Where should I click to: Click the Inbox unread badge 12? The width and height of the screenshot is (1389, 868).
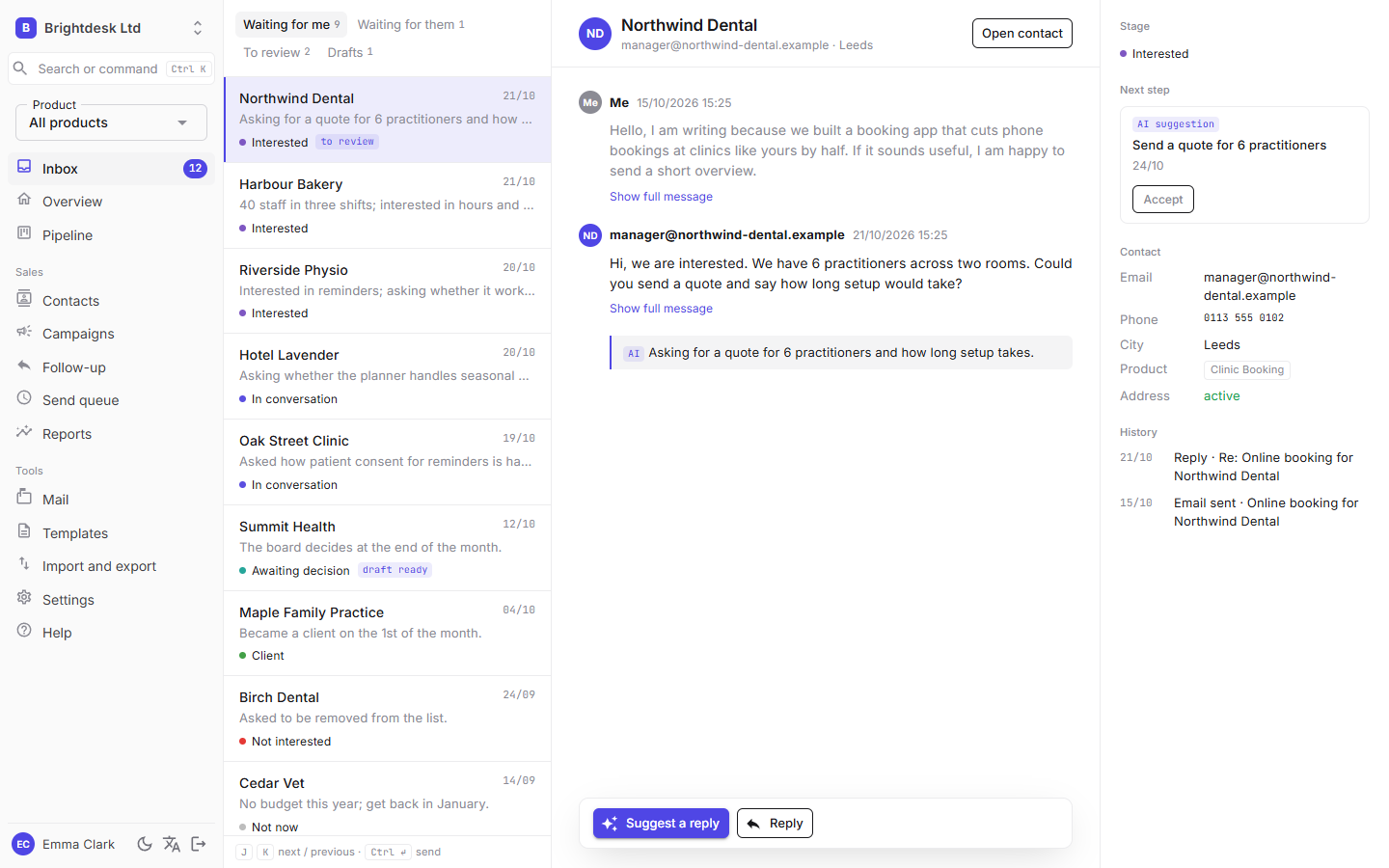195,168
